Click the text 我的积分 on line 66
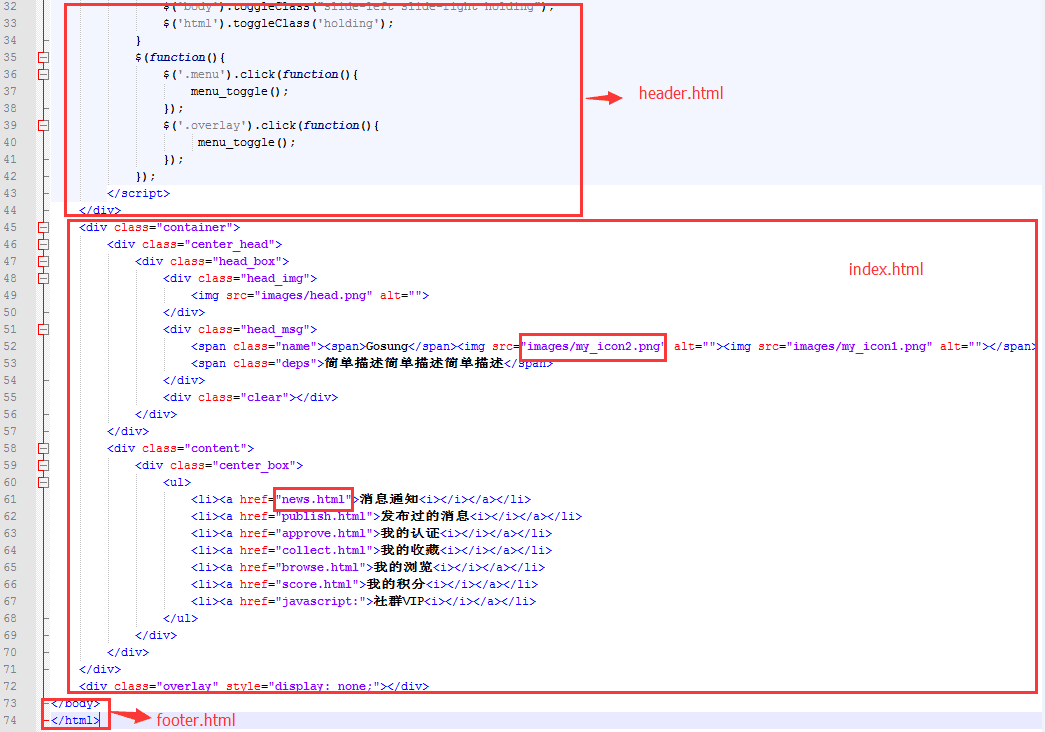 coord(396,585)
